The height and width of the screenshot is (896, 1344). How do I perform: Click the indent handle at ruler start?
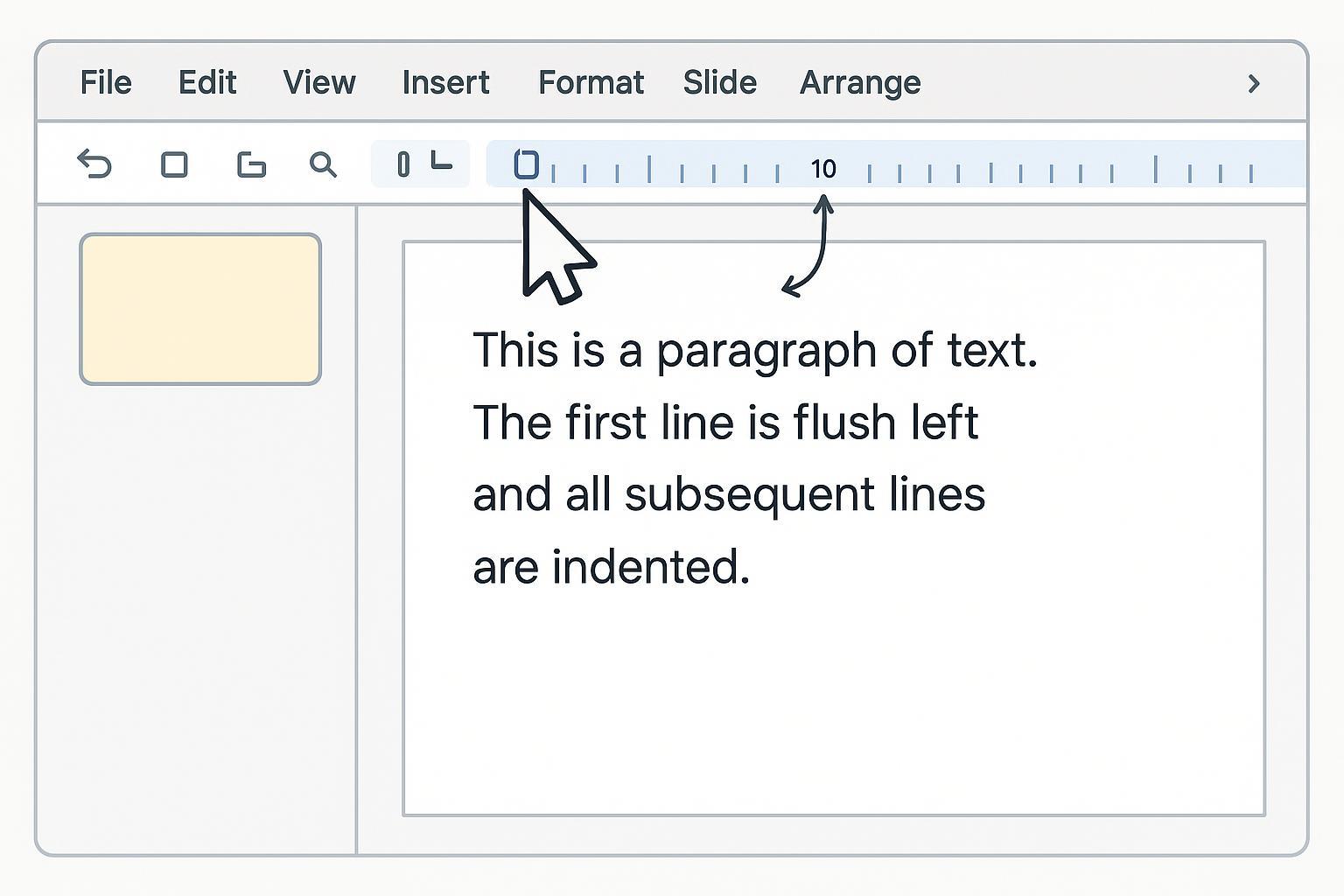pyautogui.click(x=526, y=164)
